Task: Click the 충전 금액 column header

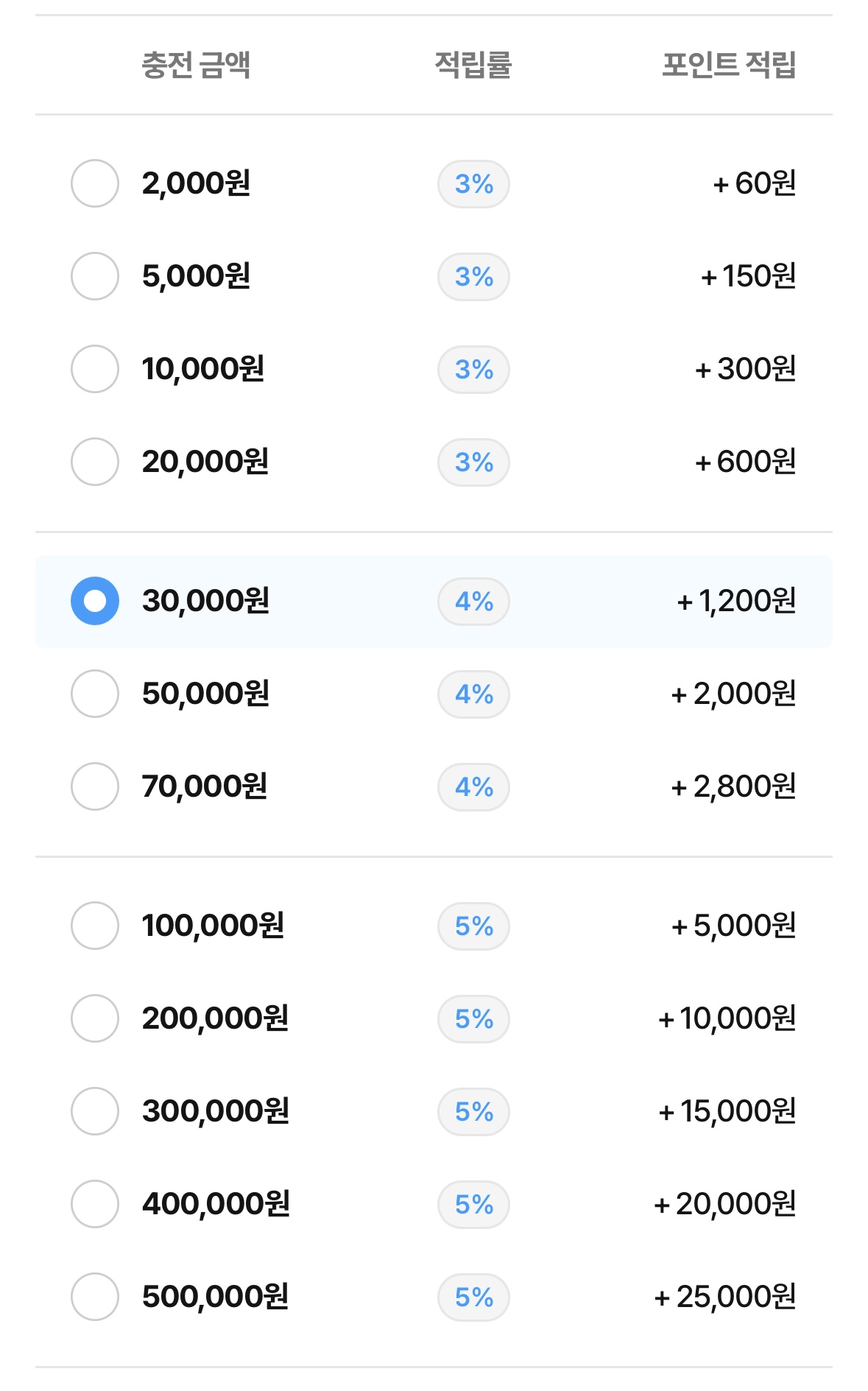Action: pyautogui.click(x=196, y=65)
